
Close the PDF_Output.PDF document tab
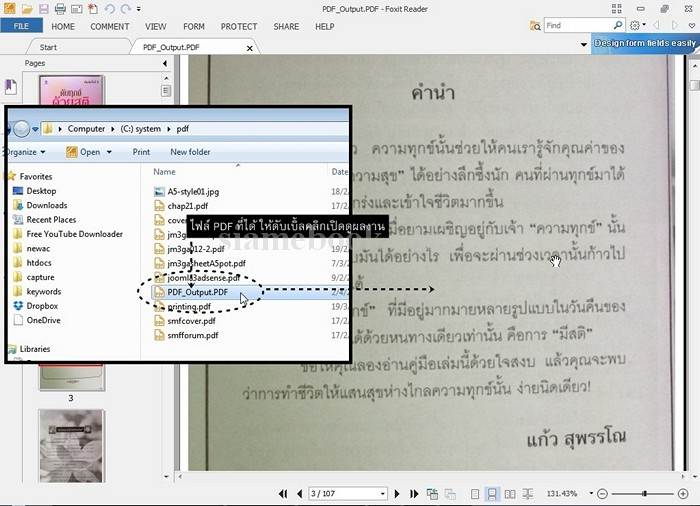tap(250, 48)
